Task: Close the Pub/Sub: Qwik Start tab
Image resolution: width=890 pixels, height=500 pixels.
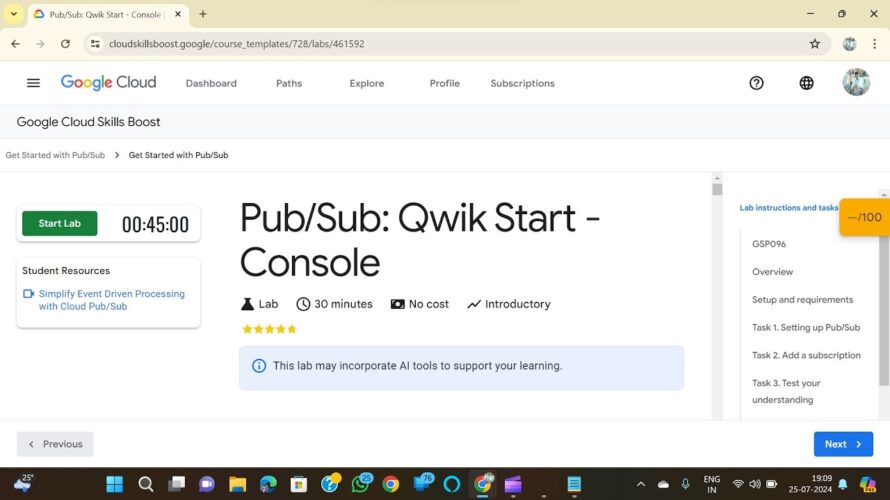Action: (178, 14)
